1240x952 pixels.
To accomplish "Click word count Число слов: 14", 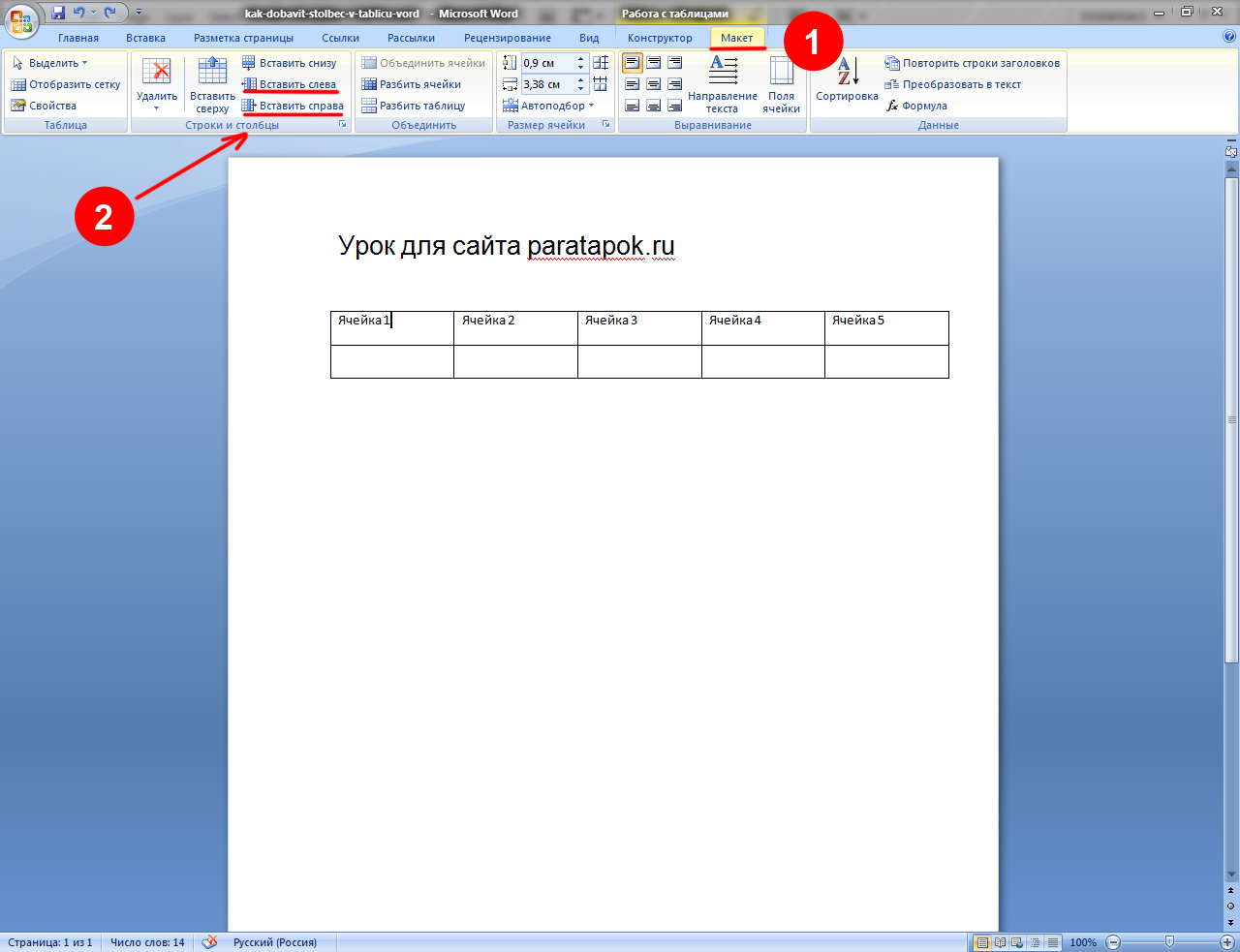I will [147, 942].
